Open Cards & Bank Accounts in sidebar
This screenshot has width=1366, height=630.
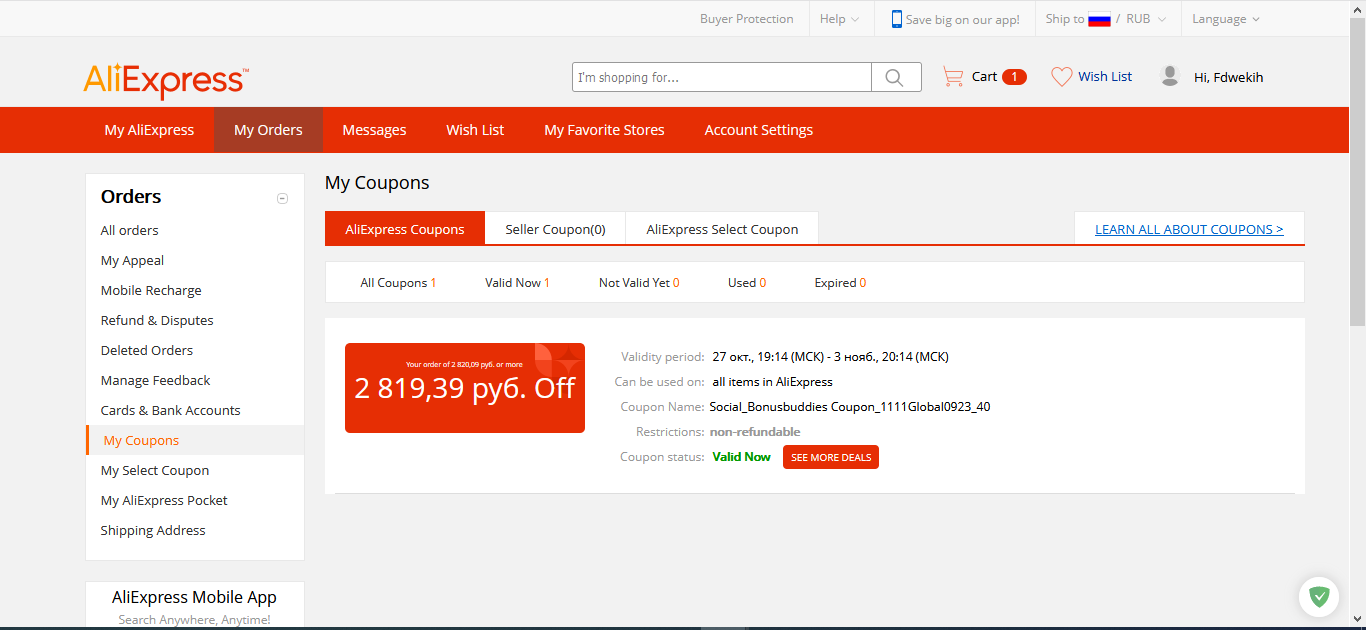coord(170,410)
